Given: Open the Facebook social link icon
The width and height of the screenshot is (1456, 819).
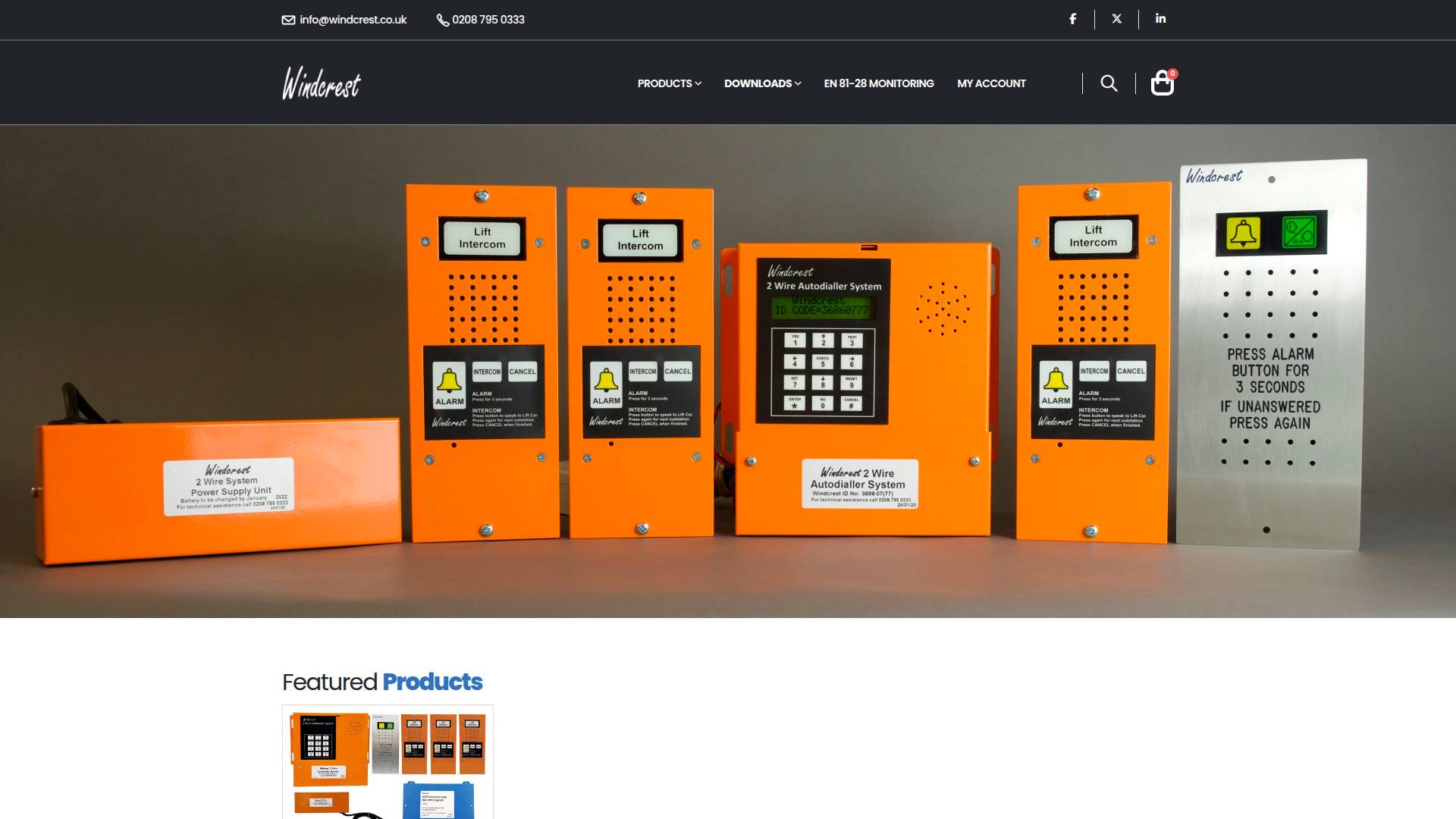Looking at the screenshot, I should [x=1072, y=19].
